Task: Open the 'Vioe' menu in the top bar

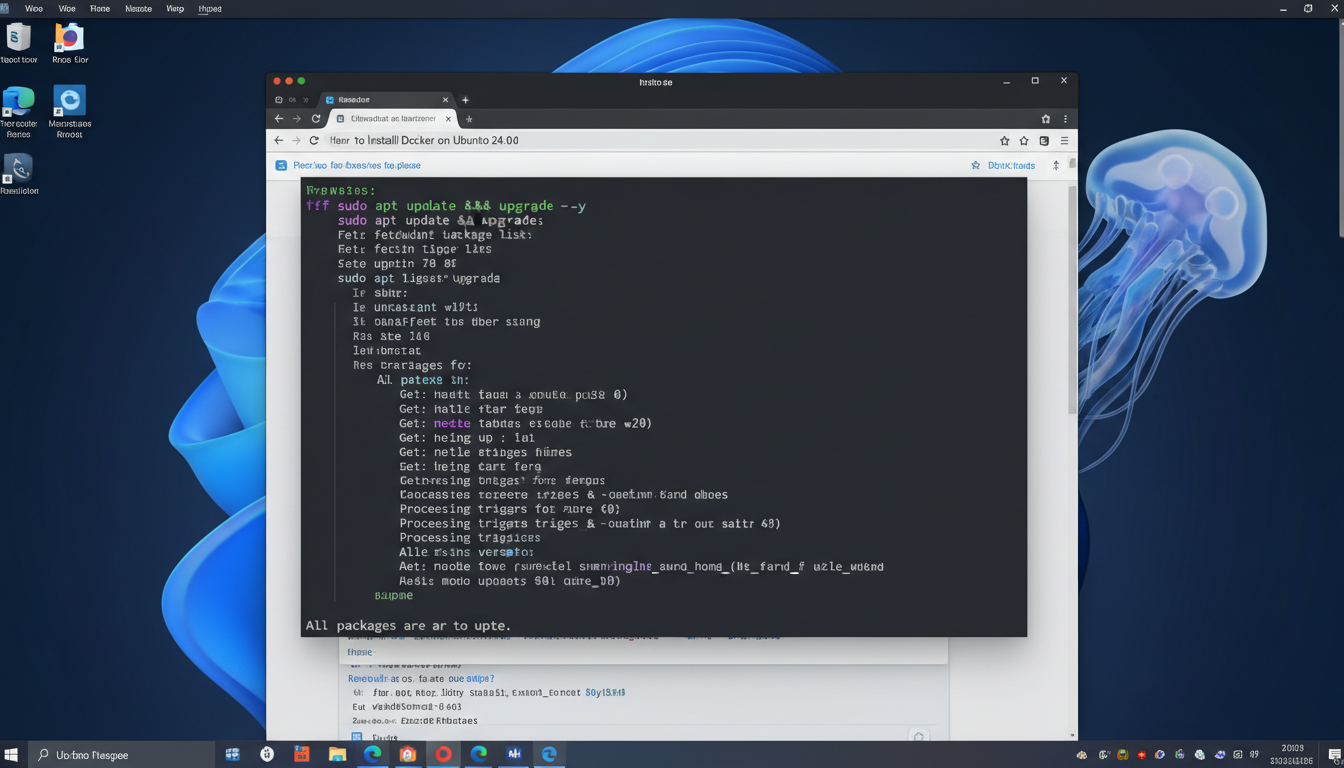Action: (x=67, y=8)
